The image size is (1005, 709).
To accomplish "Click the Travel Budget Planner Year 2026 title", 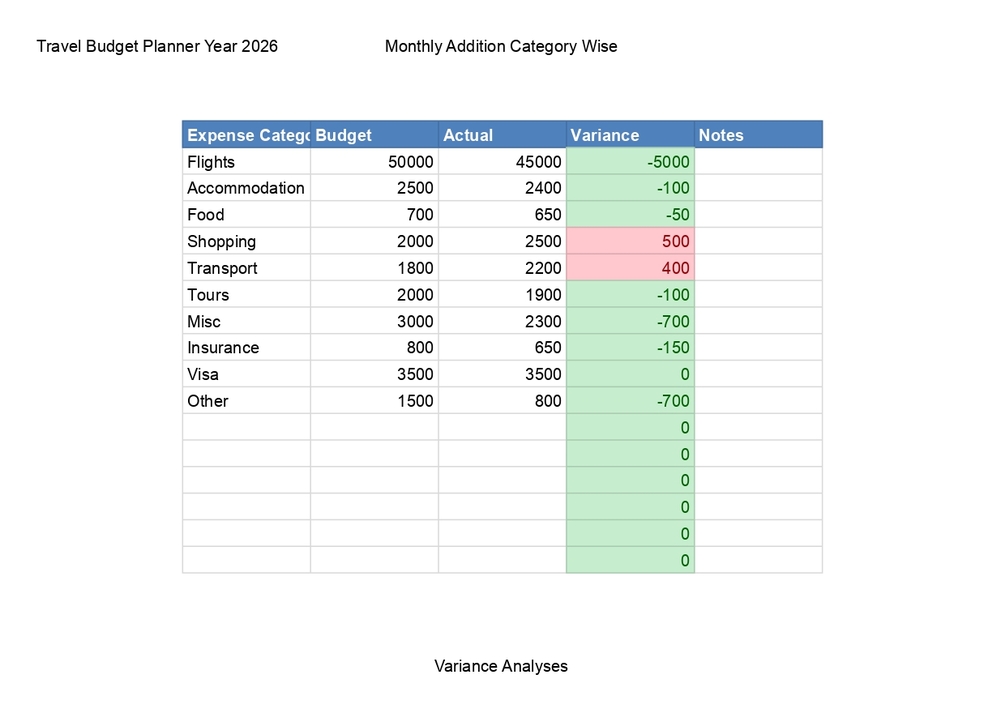I will click(x=157, y=46).
